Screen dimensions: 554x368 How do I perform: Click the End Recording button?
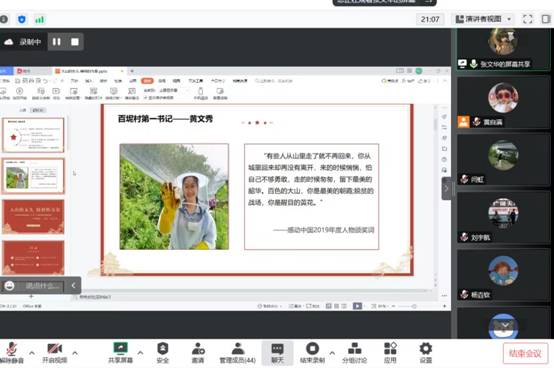click(312, 352)
